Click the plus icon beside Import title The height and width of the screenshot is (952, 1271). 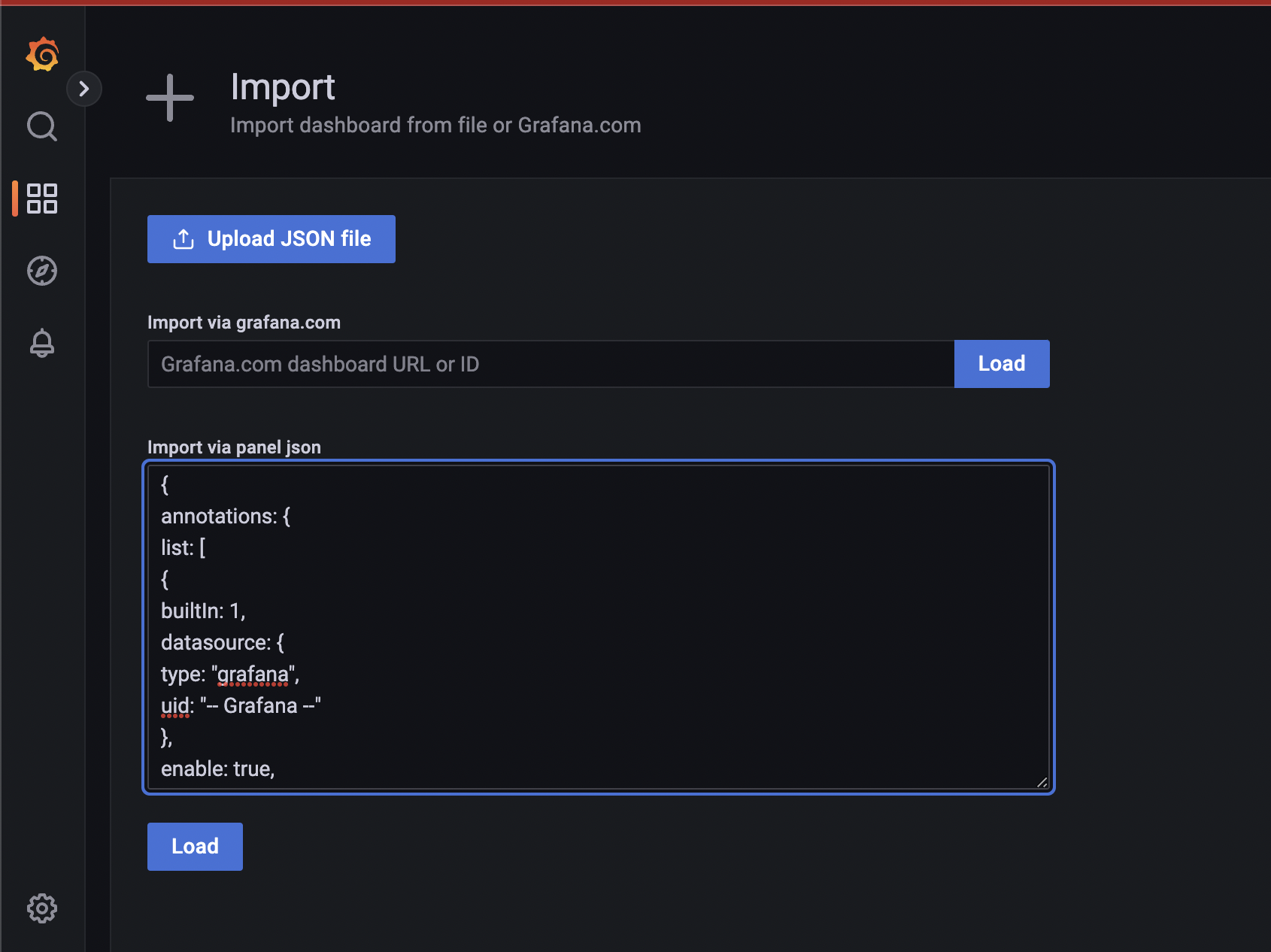(170, 98)
